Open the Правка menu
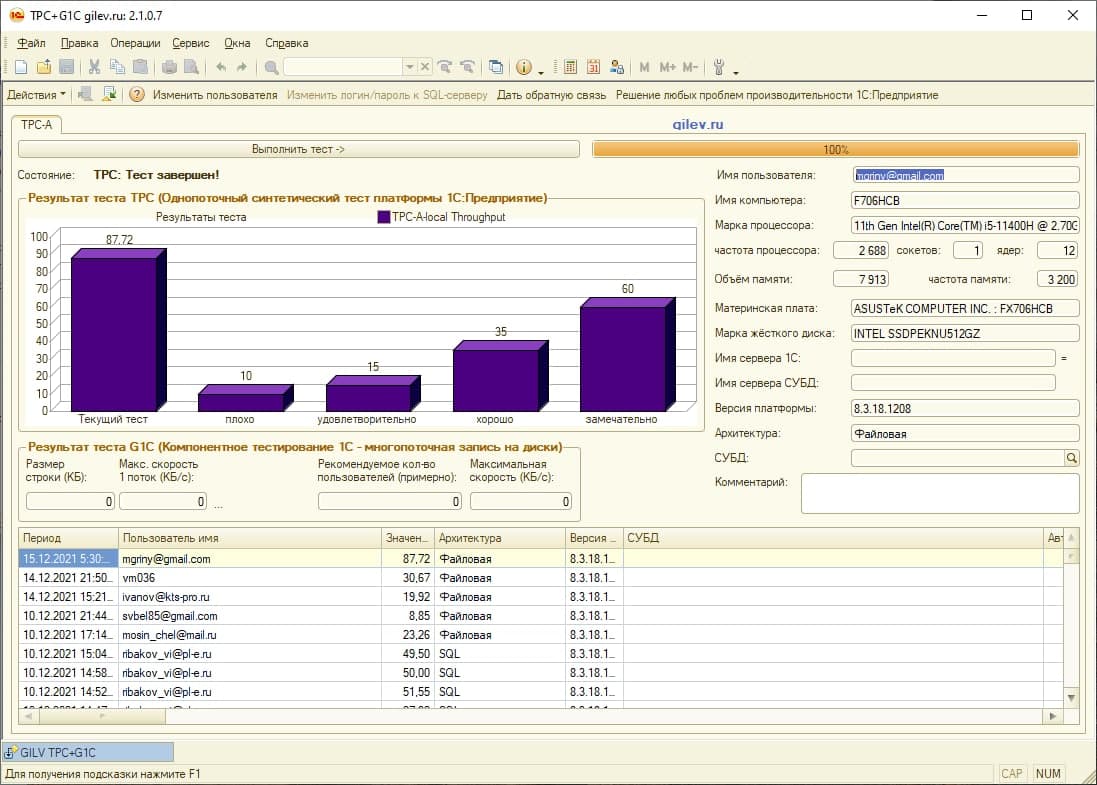 (x=79, y=43)
